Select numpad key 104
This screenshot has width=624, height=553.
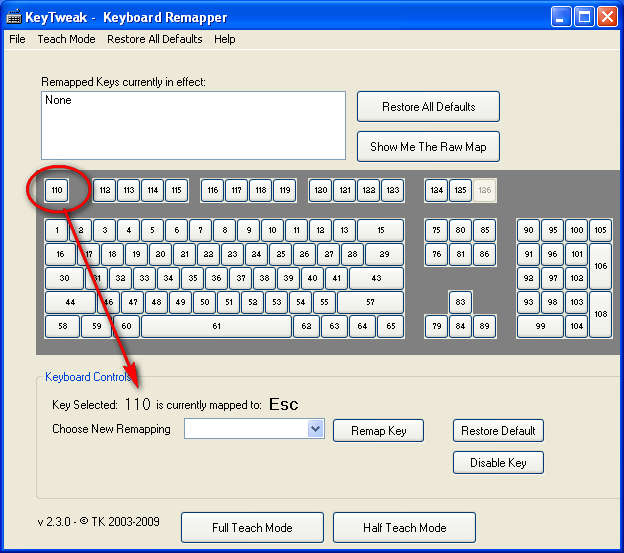577,326
